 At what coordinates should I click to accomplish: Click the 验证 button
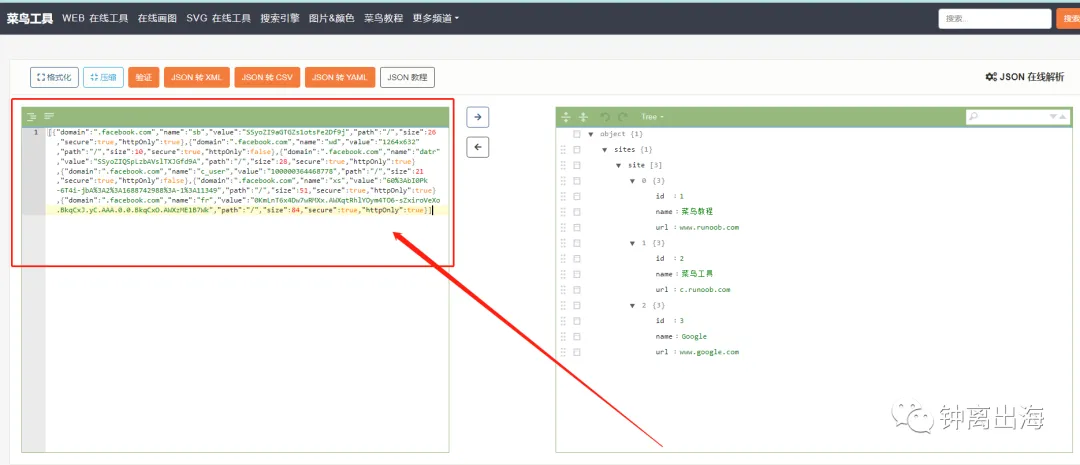point(143,77)
